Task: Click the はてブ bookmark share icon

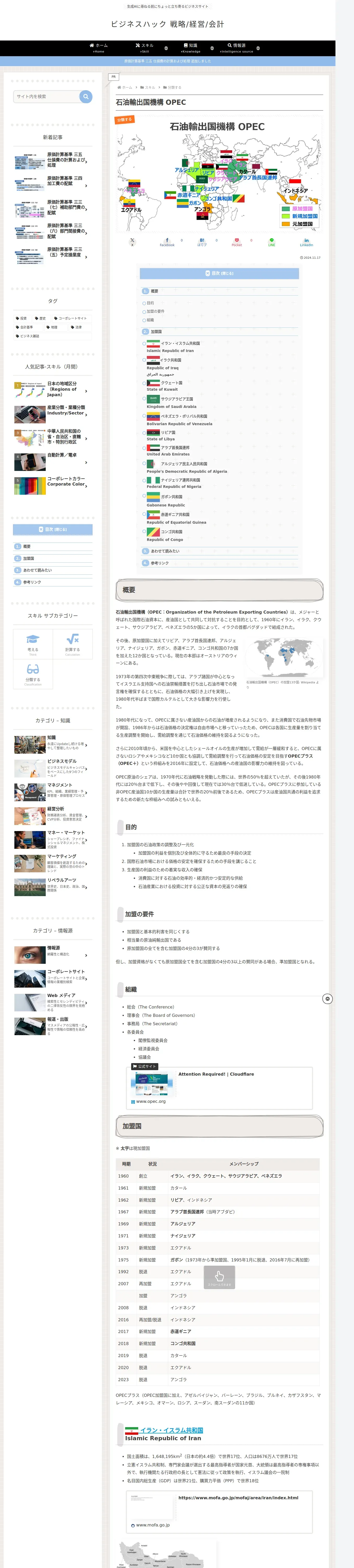Action: pyautogui.click(x=202, y=242)
